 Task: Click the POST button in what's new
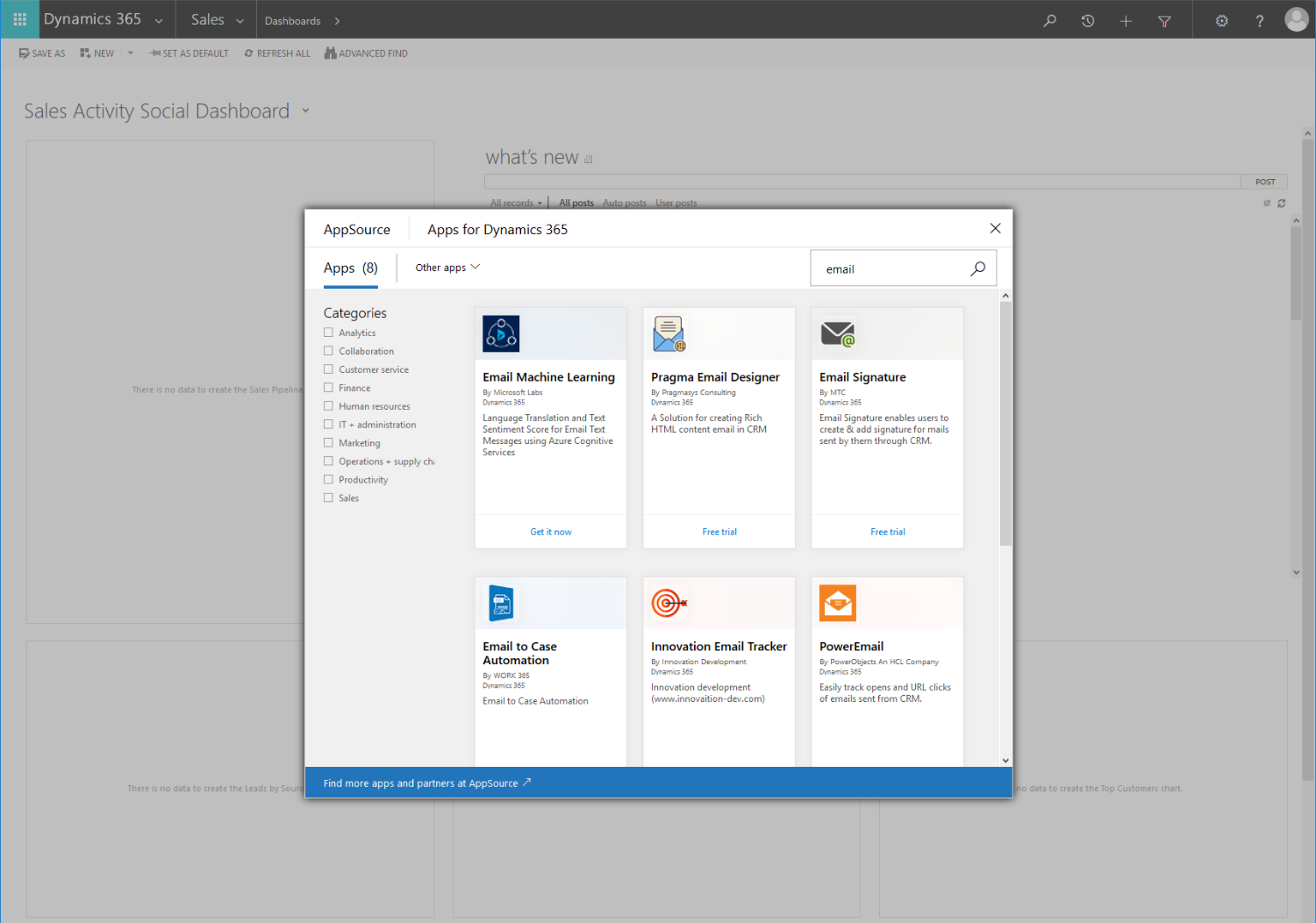tap(1264, 182)
